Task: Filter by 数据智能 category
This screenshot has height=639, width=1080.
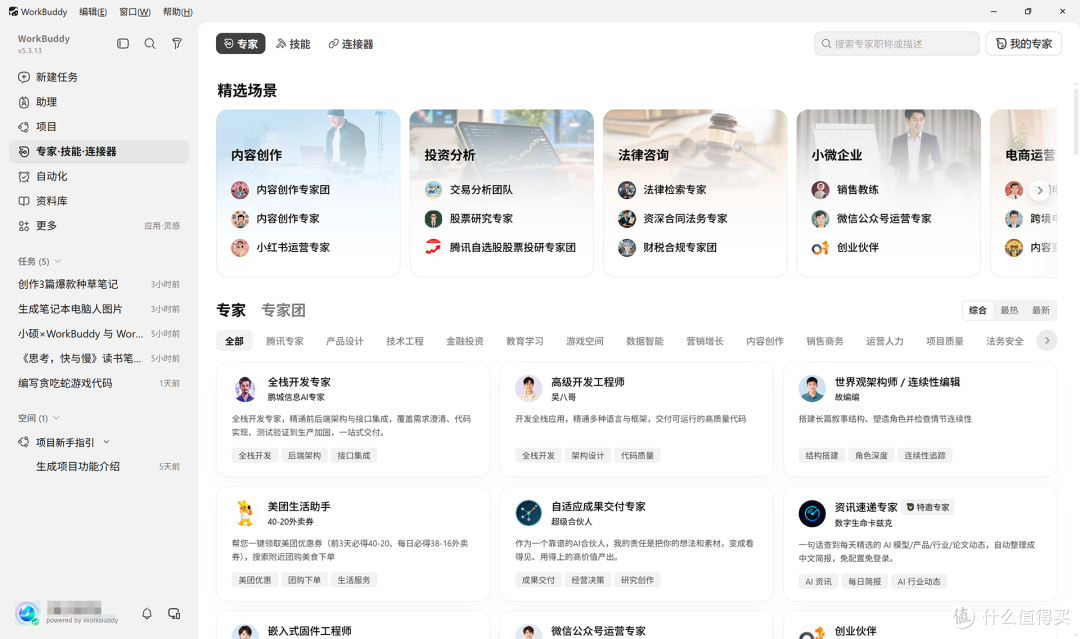Action: tap(645, 341)
